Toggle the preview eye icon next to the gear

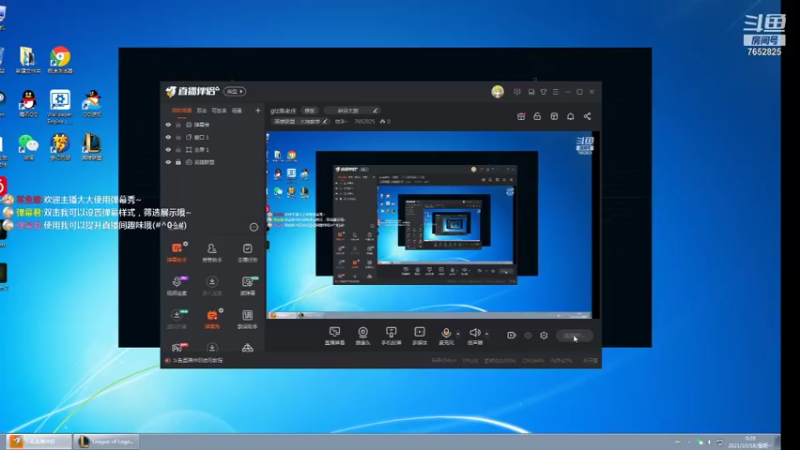[x=528, y=335]
